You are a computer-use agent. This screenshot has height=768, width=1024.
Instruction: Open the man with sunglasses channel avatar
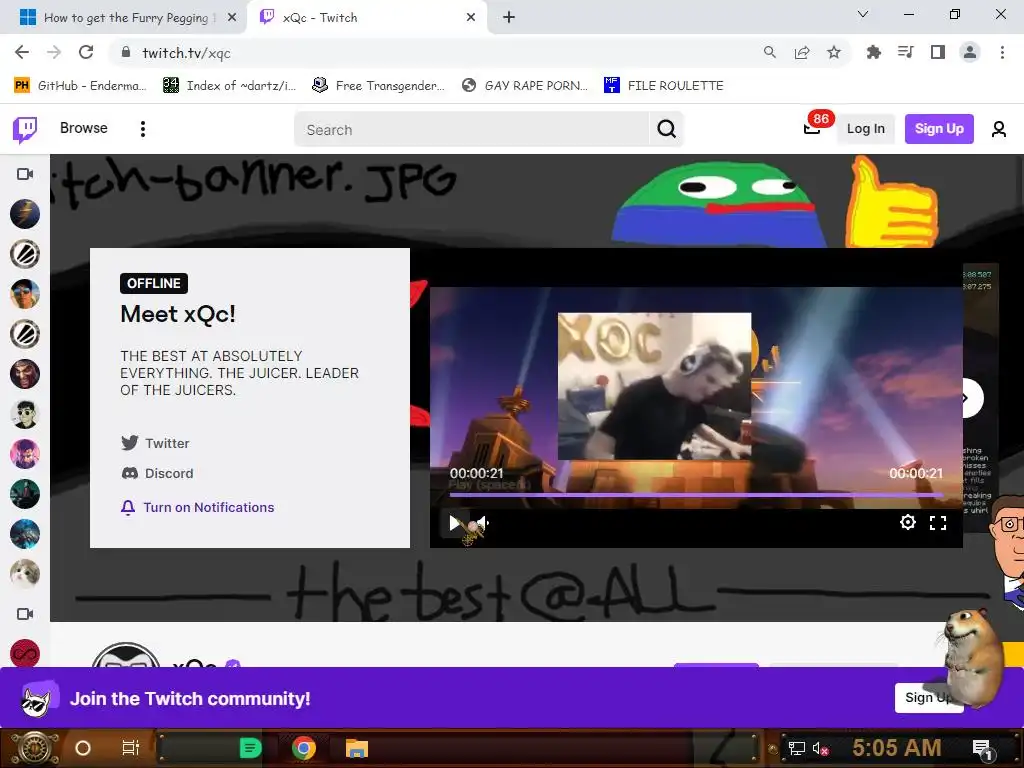(x=25, y=294)
